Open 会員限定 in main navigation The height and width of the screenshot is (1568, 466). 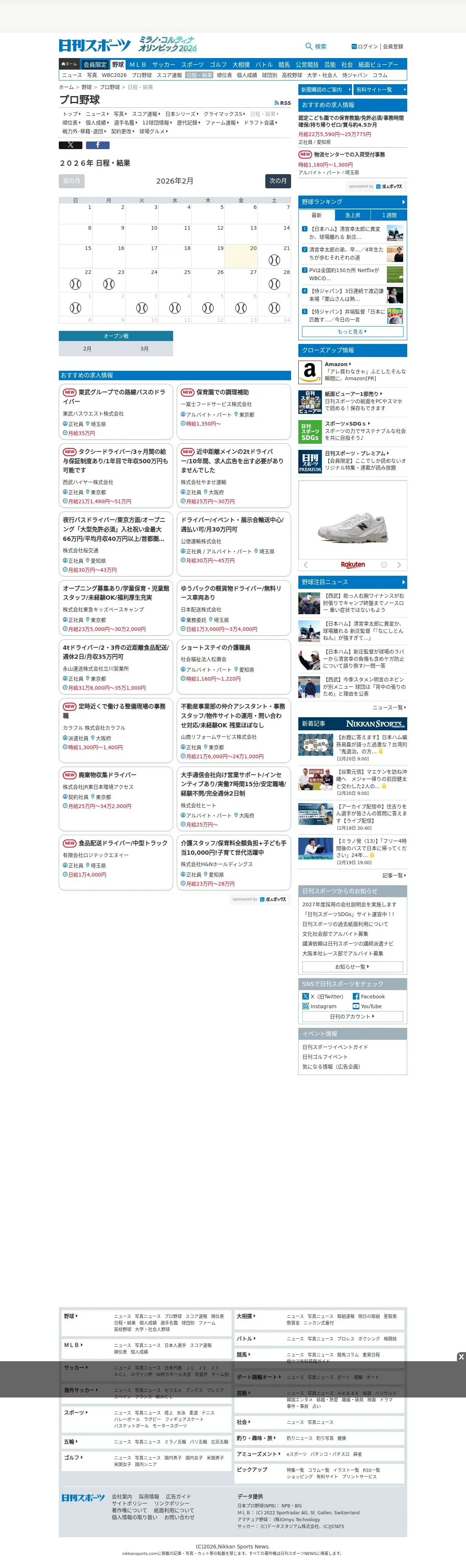coord(95,65)
